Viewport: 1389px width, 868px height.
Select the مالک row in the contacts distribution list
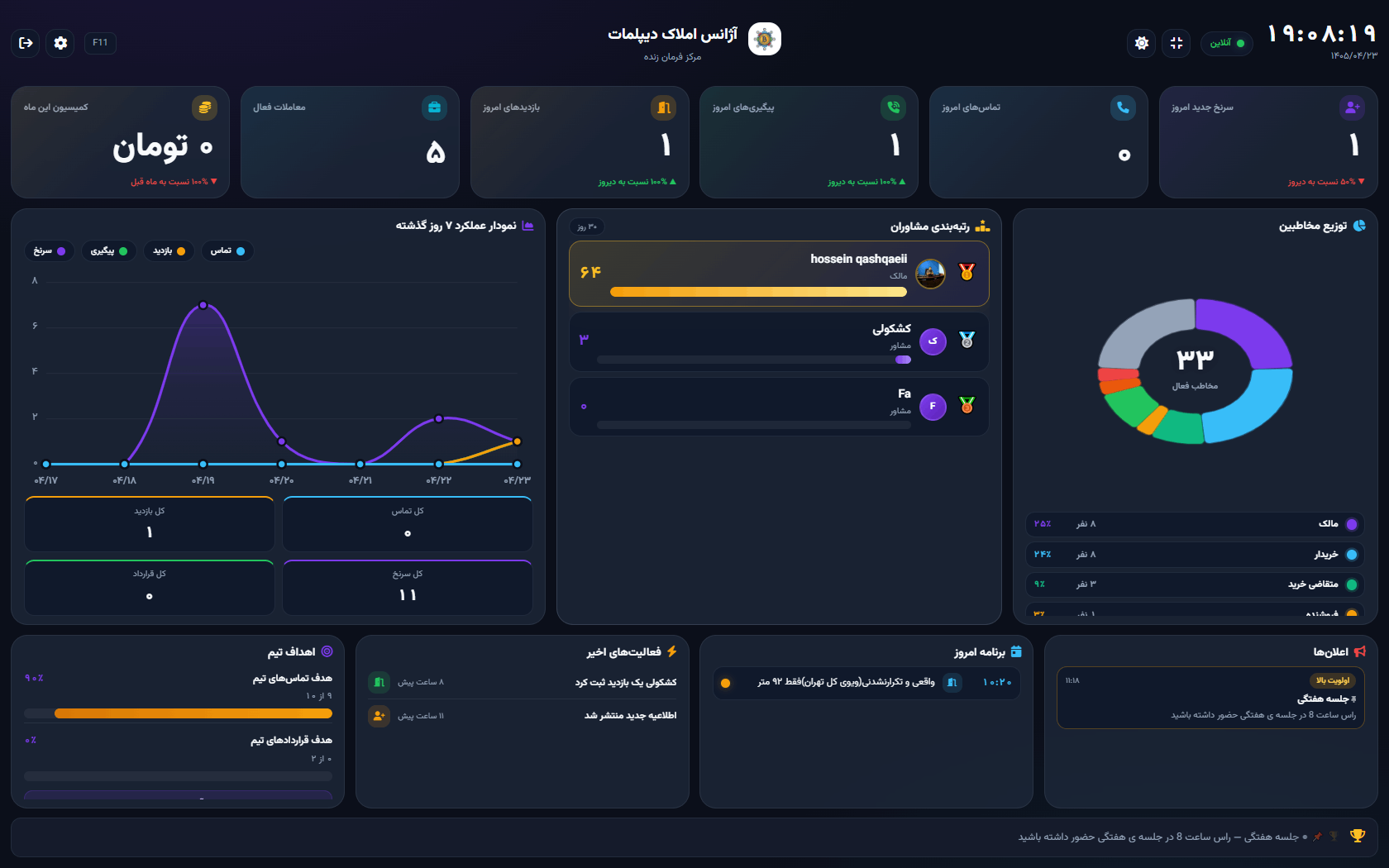1195,524
